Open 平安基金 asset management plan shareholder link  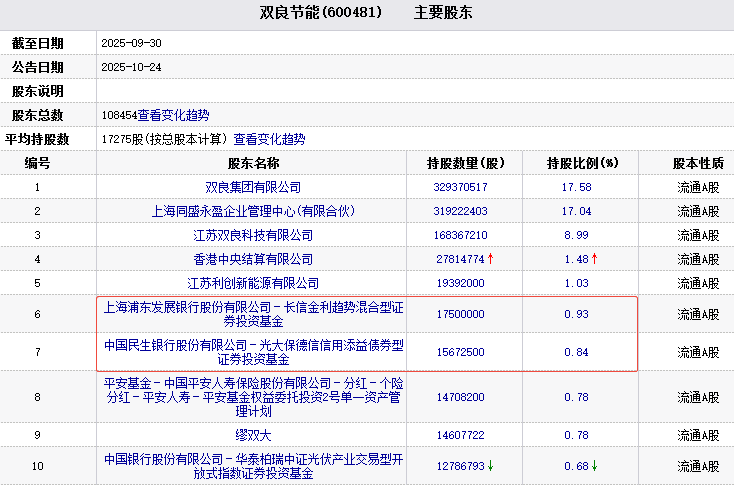(252, 396)
